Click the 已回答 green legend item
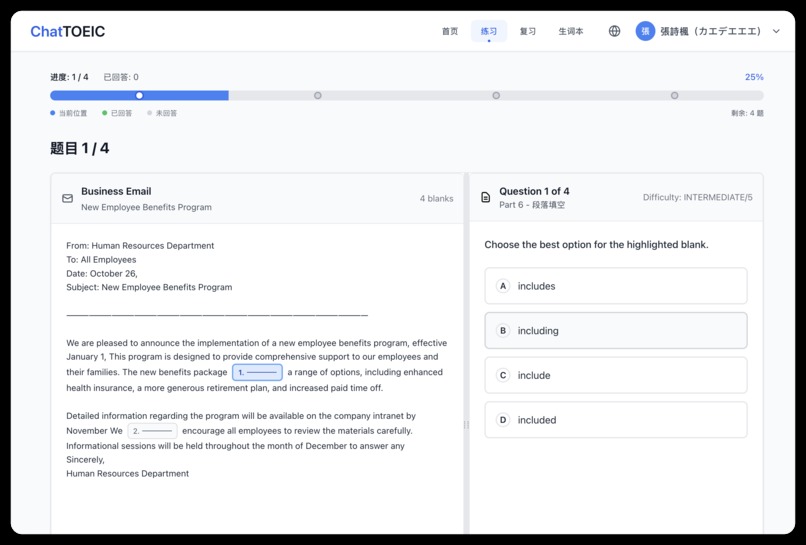Viewport: 806px width, 545px height. [117, 113]
